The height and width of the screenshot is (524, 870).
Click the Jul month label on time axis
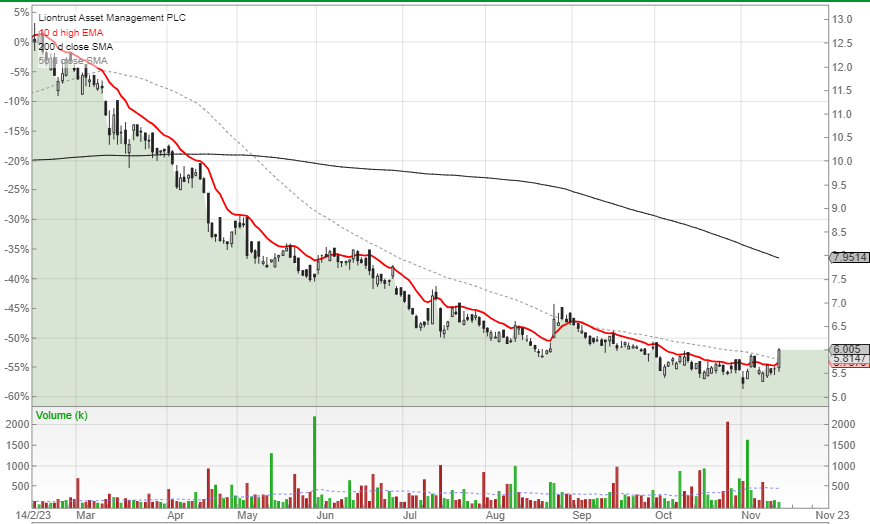point(409,515)
